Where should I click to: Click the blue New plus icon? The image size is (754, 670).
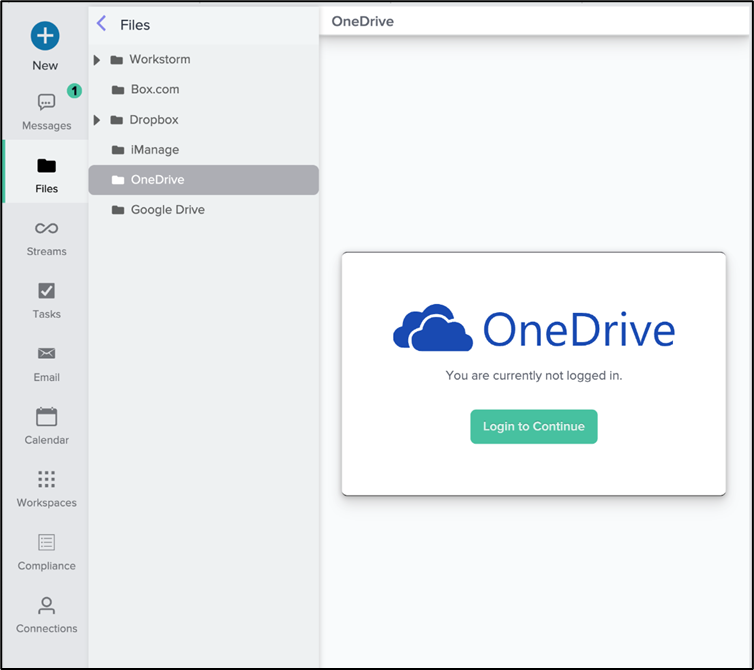(45, 36)
